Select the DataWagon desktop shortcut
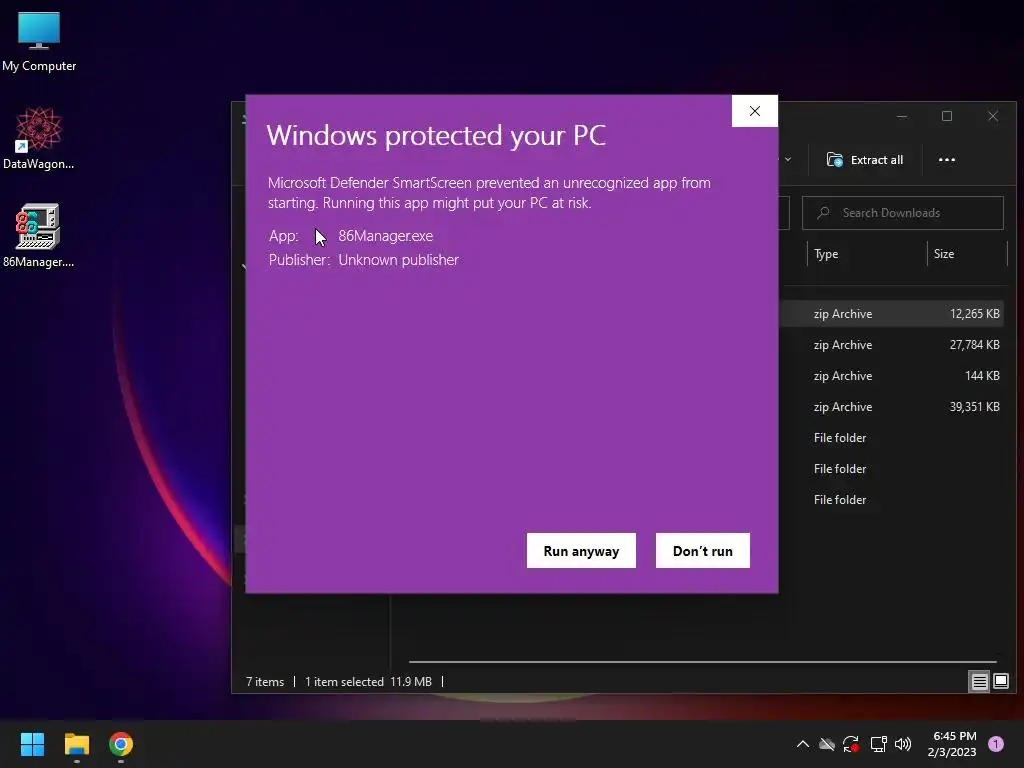The width and height of the screenshot is (1024, 768). [x=39, y=138]
